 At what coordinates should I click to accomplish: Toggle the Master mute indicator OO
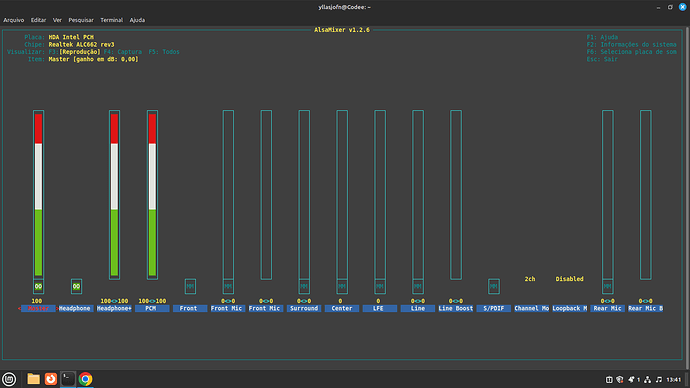point(38,286)
